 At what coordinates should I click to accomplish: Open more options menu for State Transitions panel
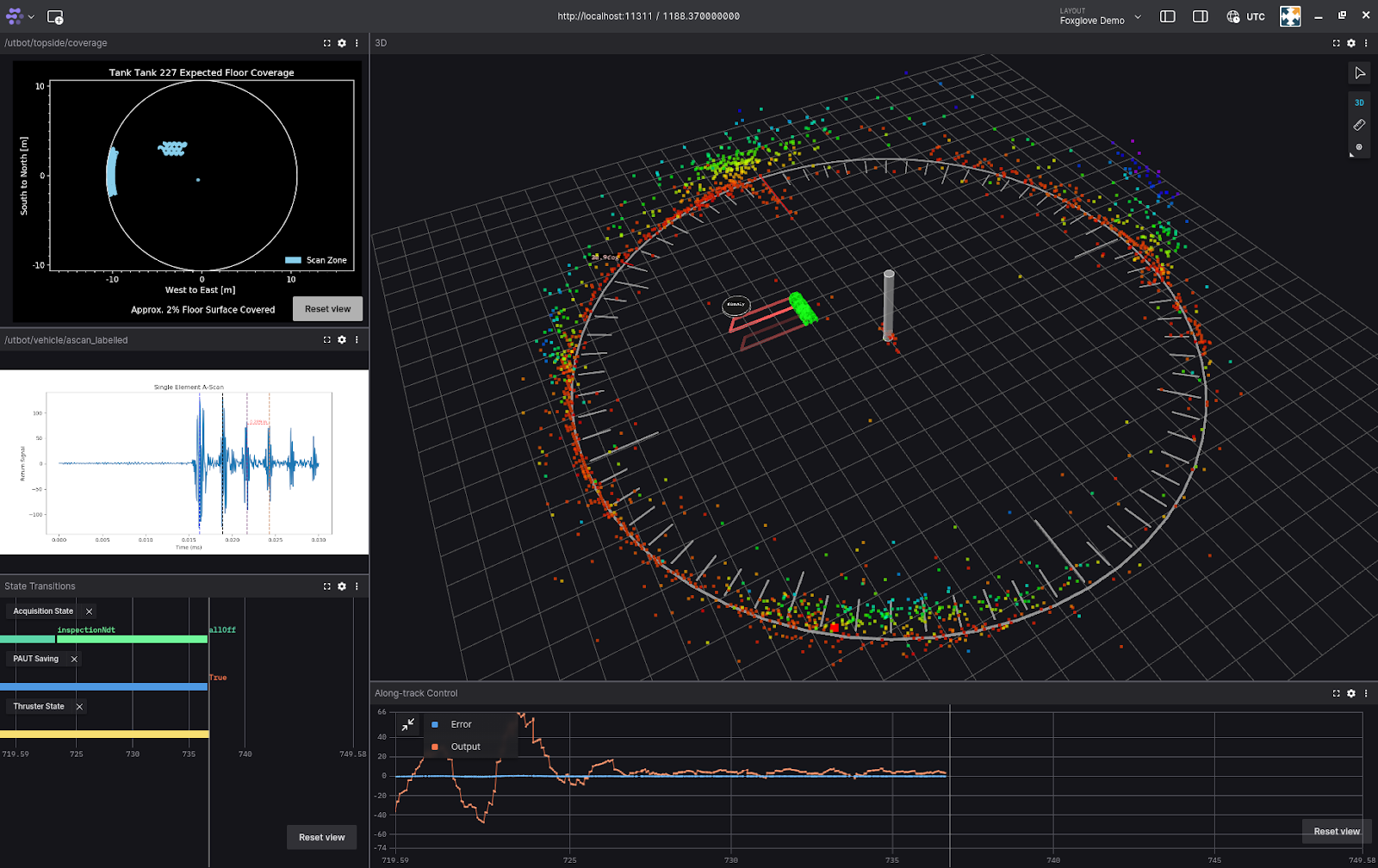(357, 586)
